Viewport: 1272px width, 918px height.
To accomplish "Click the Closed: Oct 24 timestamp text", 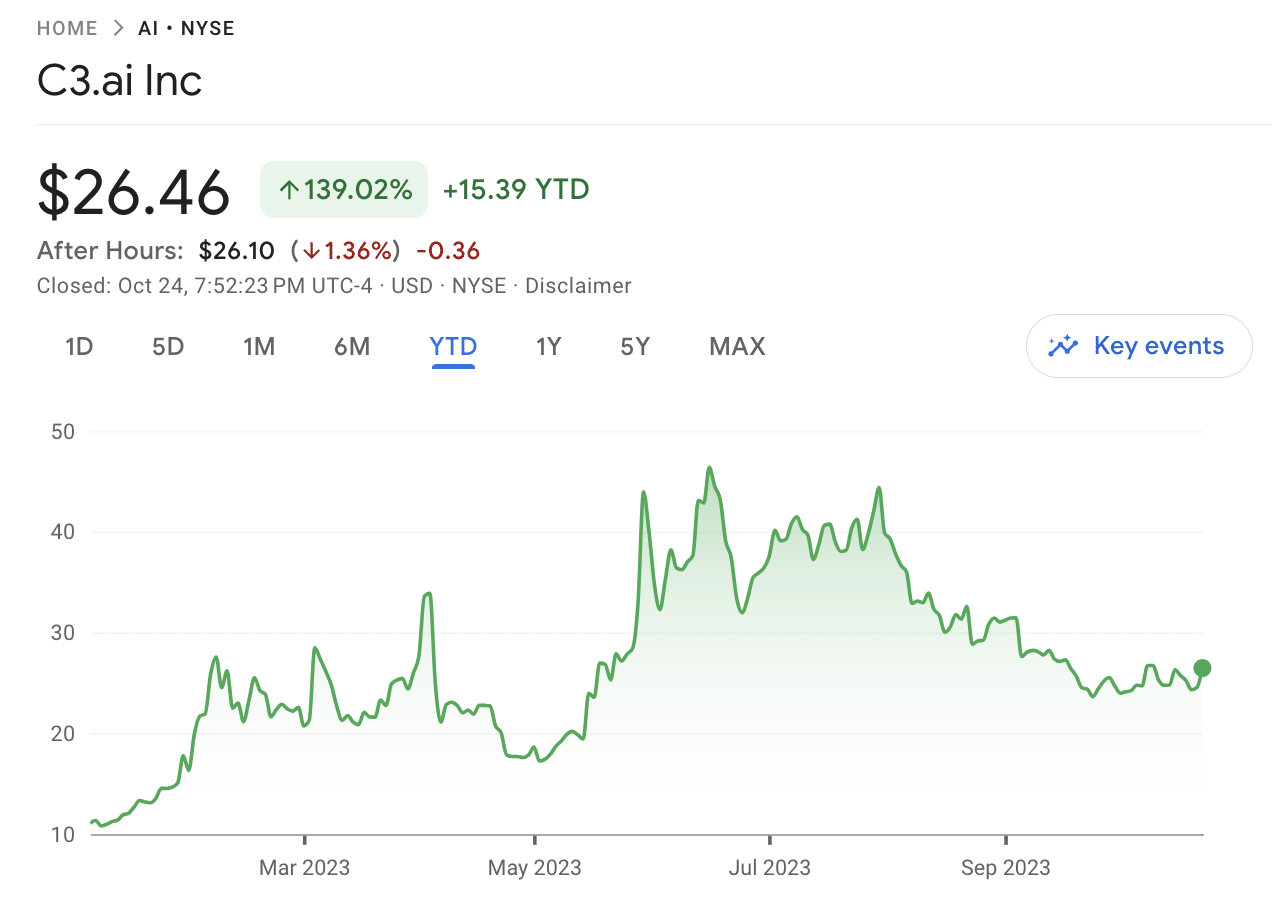I will [204, 286].
